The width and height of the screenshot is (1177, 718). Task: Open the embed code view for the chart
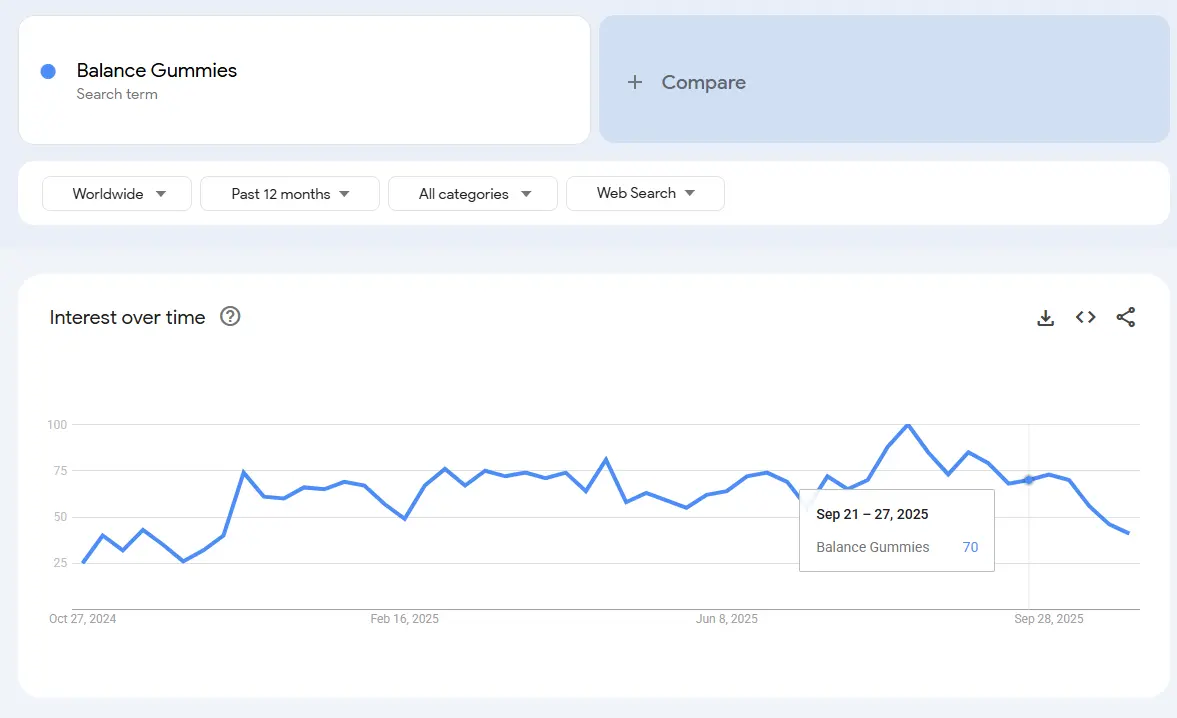coord(1085,317)
